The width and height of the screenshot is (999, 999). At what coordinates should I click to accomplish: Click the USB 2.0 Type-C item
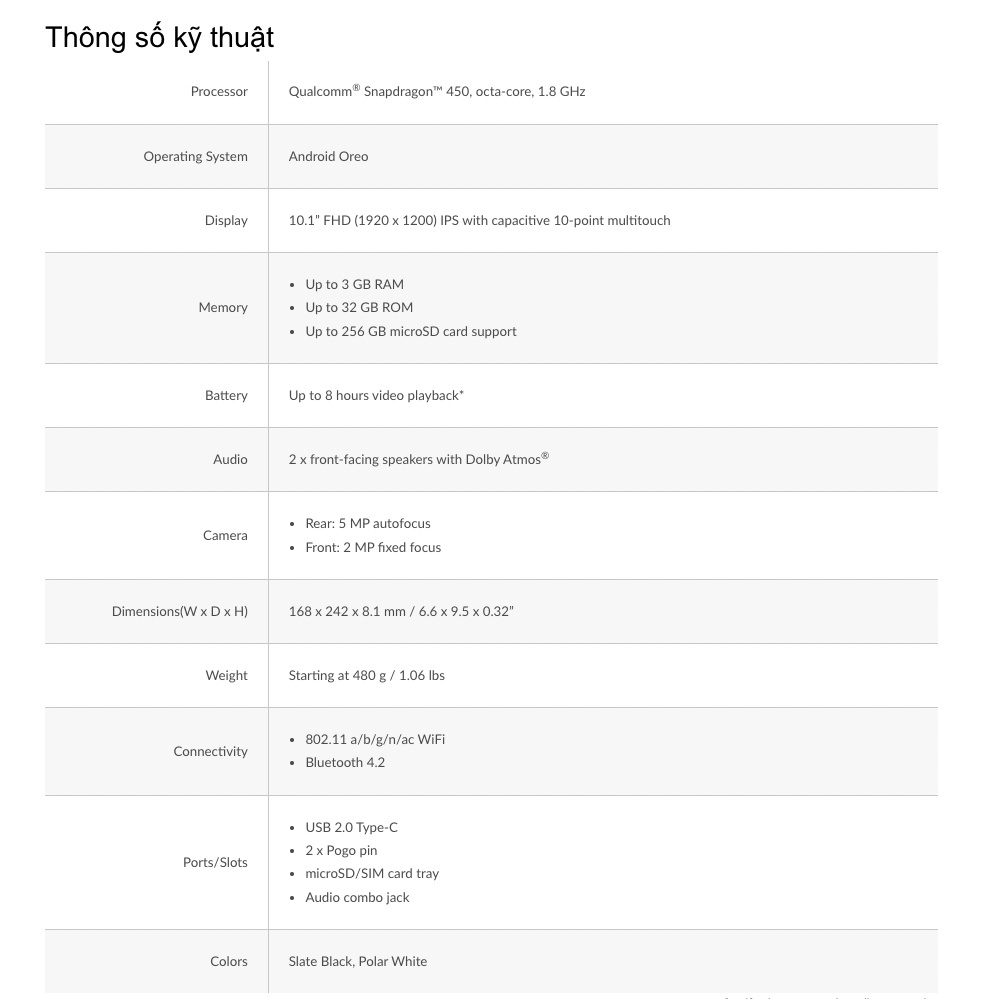(351, 828)
